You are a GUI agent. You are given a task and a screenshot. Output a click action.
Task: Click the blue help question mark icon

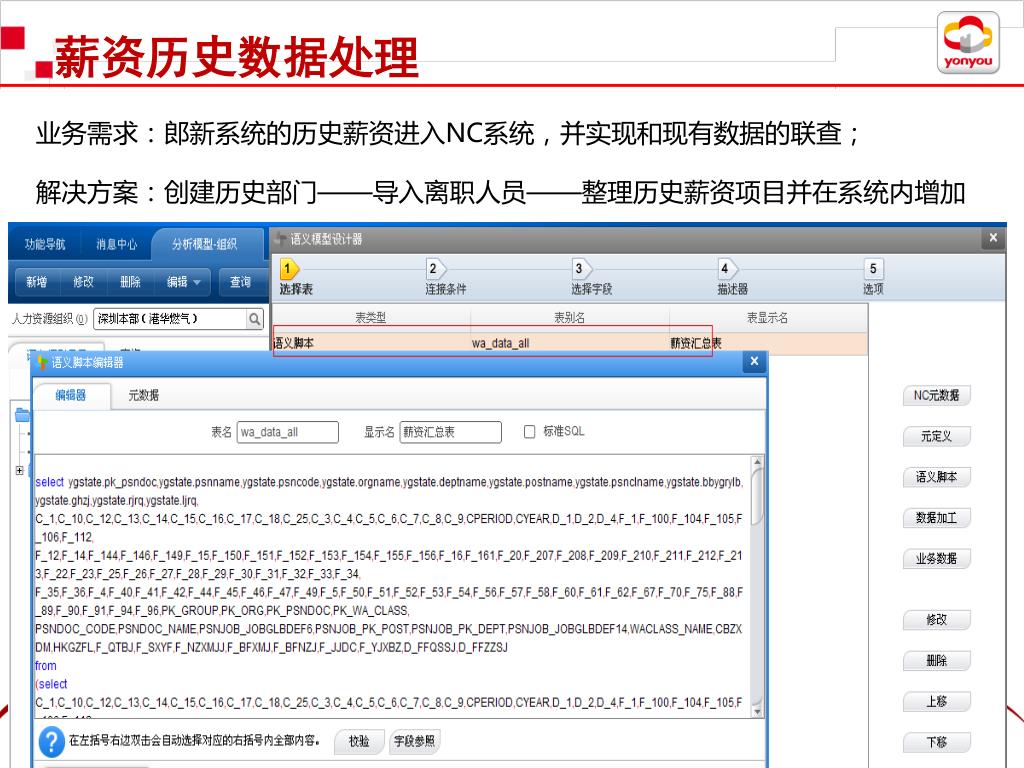tap(51, 741)
